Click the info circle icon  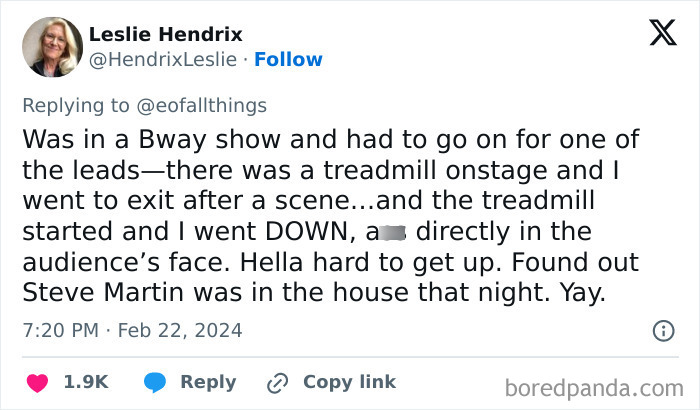(662, 330)
